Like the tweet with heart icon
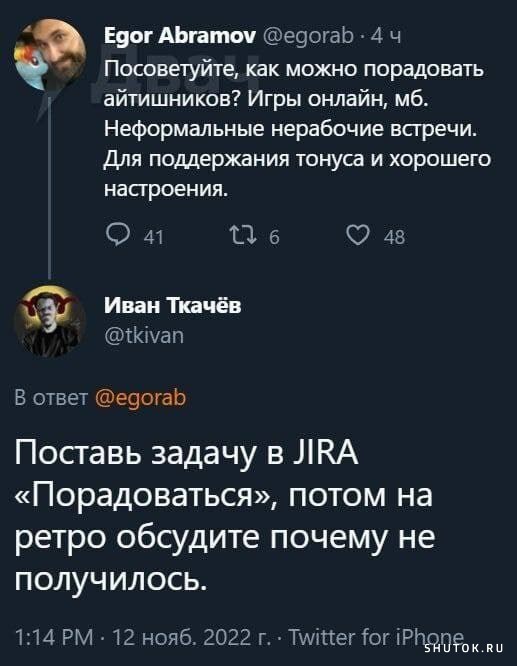 (x=358, y=235)
